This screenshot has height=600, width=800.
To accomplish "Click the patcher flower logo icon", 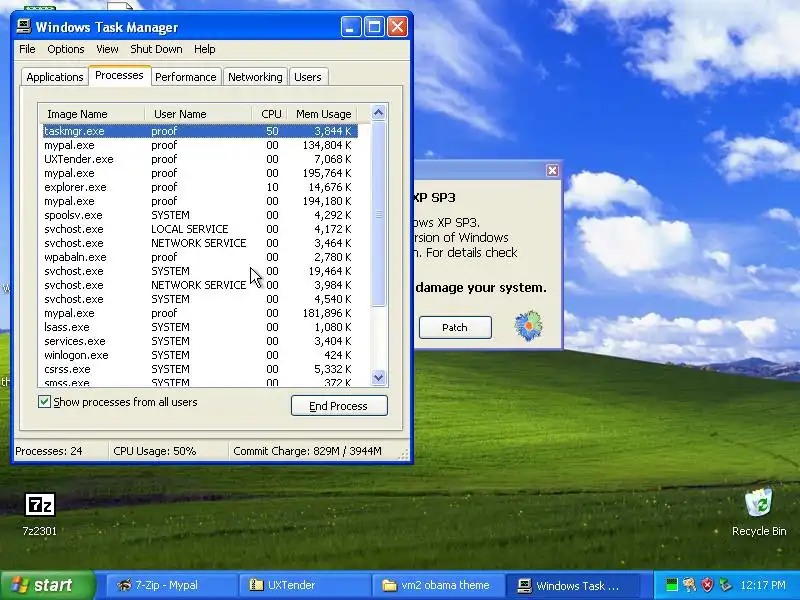I will pyautogui.click(x=529, y=326).
